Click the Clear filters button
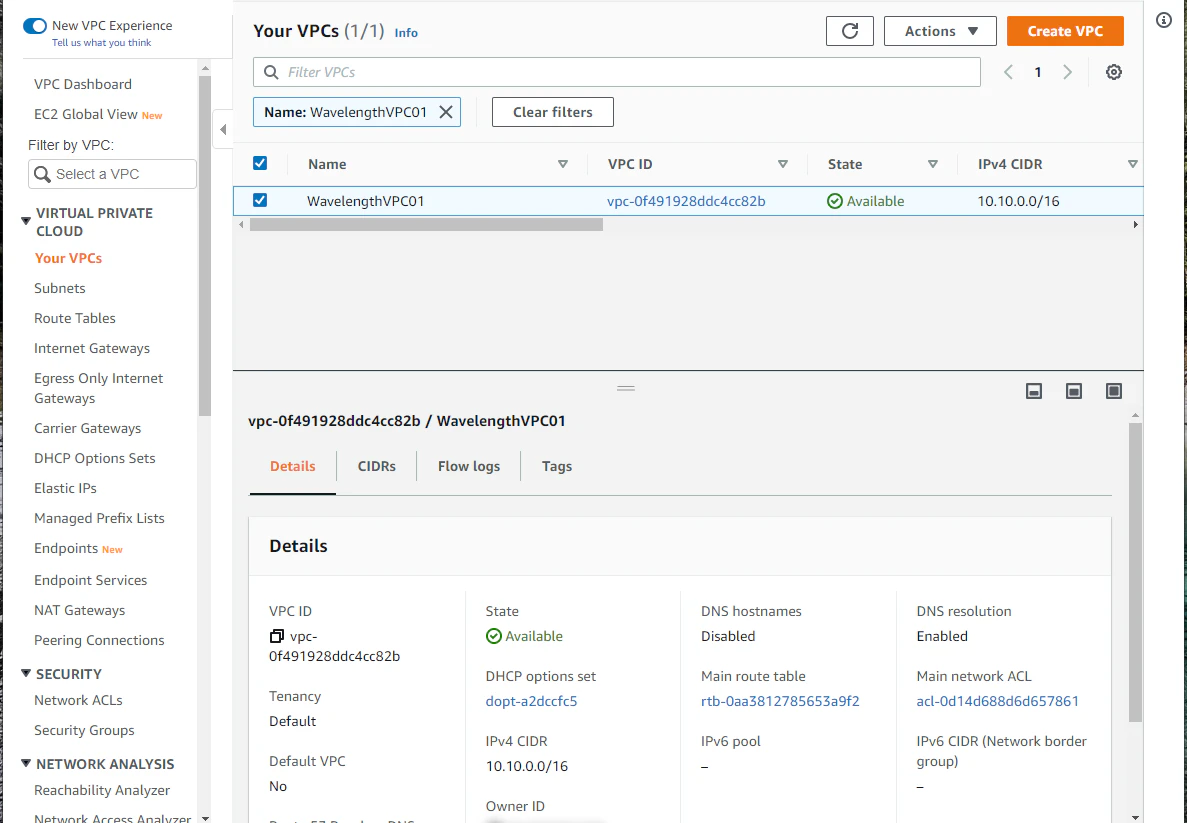Image resolution: width=1187 pixels, height=823 pixels. pos(553,112)
